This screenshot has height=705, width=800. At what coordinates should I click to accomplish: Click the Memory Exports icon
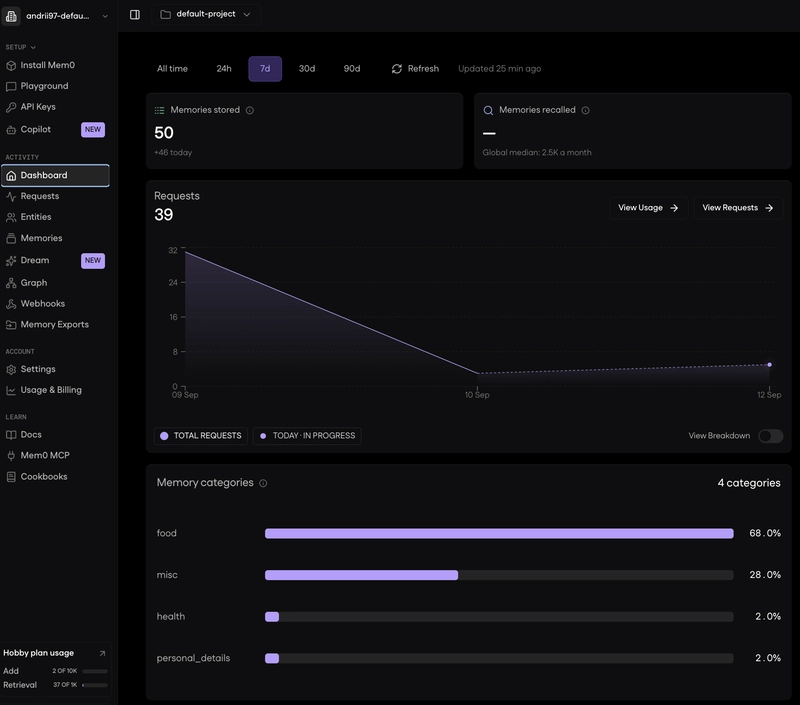click(x=11, y=325)
